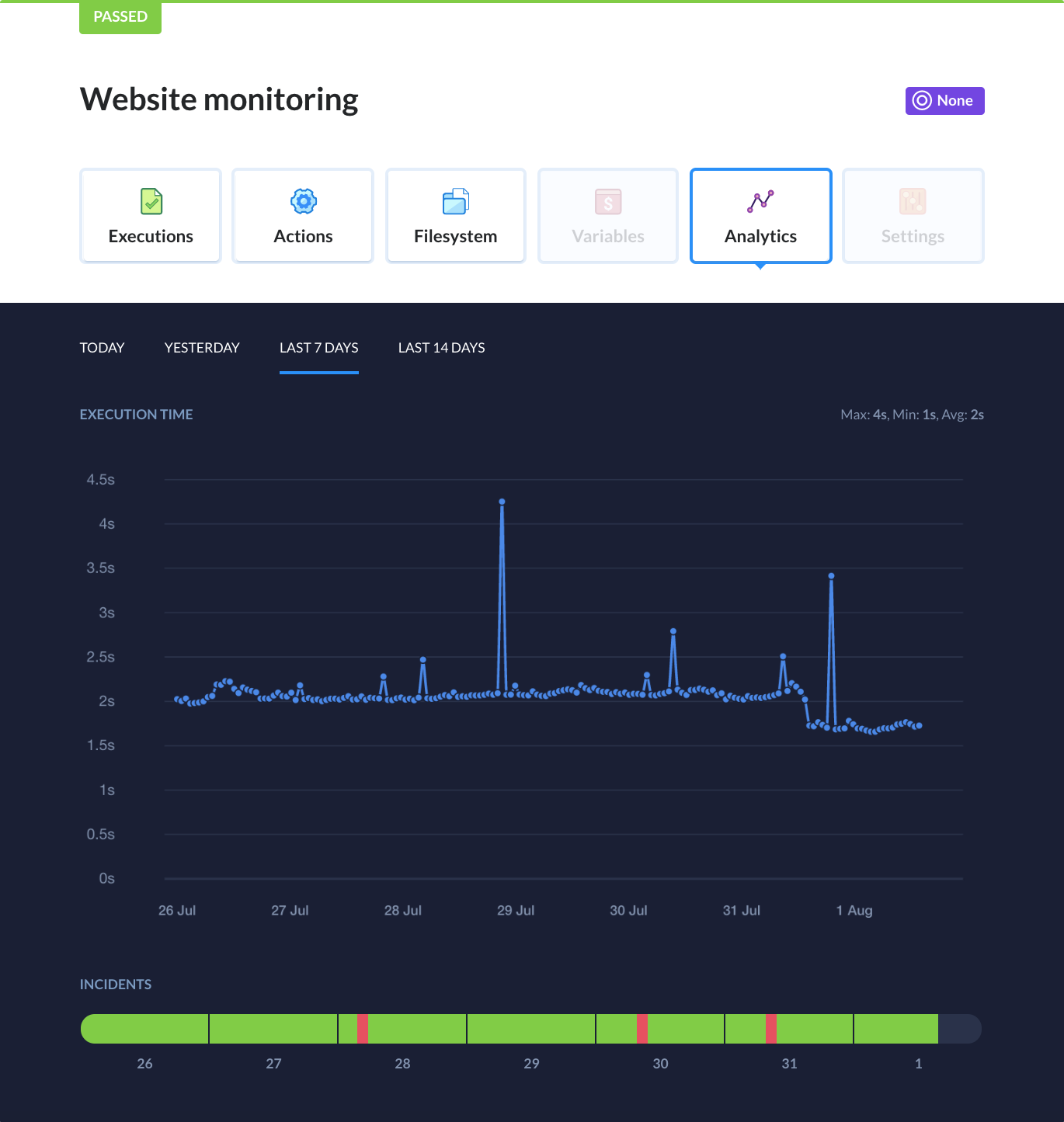Switch to the Filesystem tab
This screenshot has height=1122, width=1064.
pos(456,216)
